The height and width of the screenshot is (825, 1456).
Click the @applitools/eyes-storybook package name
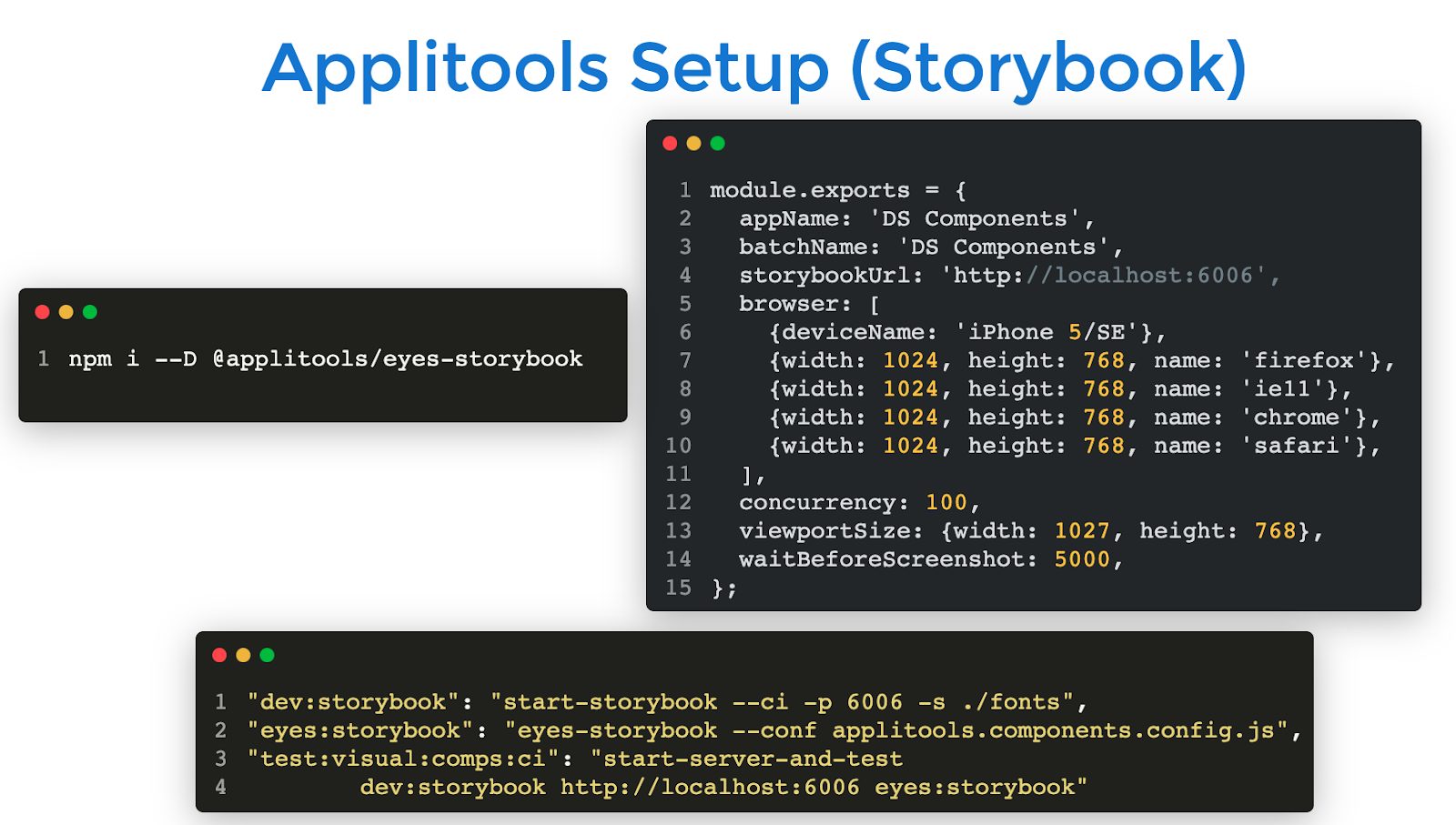point(397,359)
